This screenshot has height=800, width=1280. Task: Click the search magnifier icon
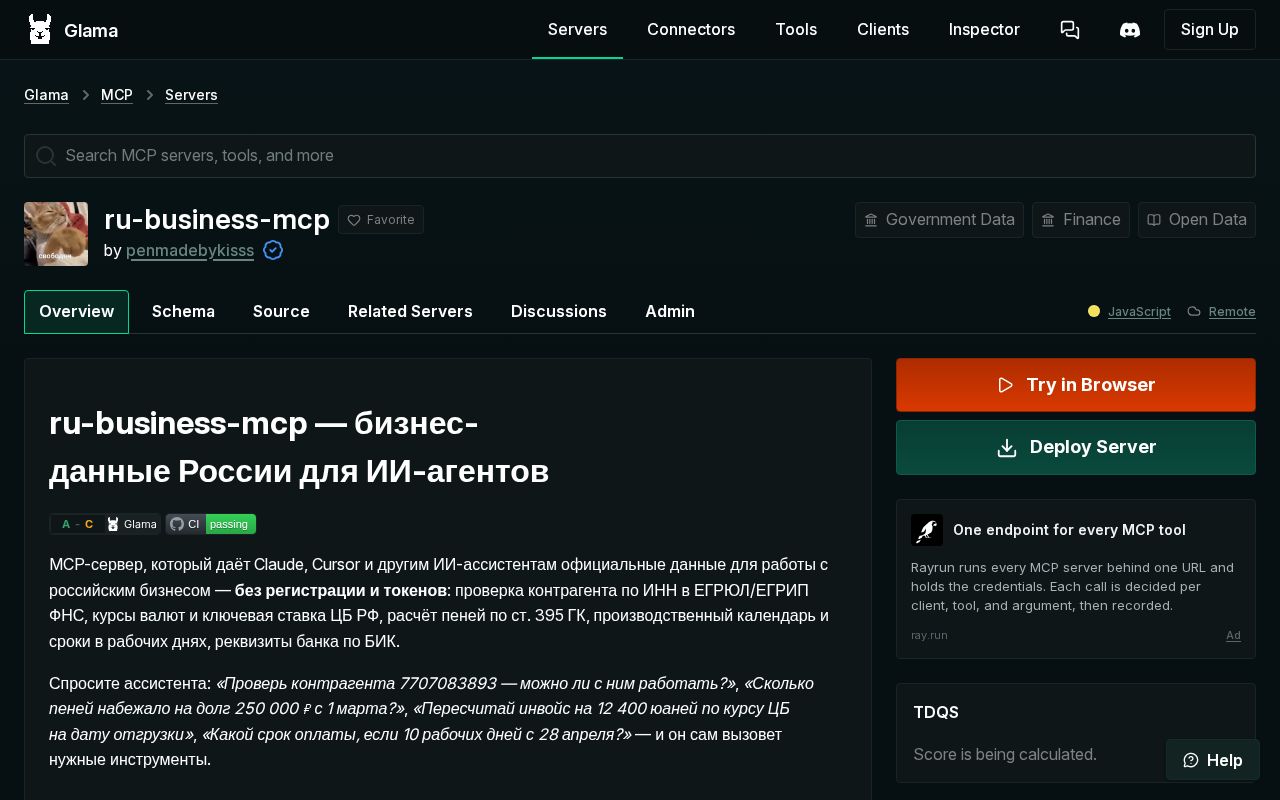45,156
